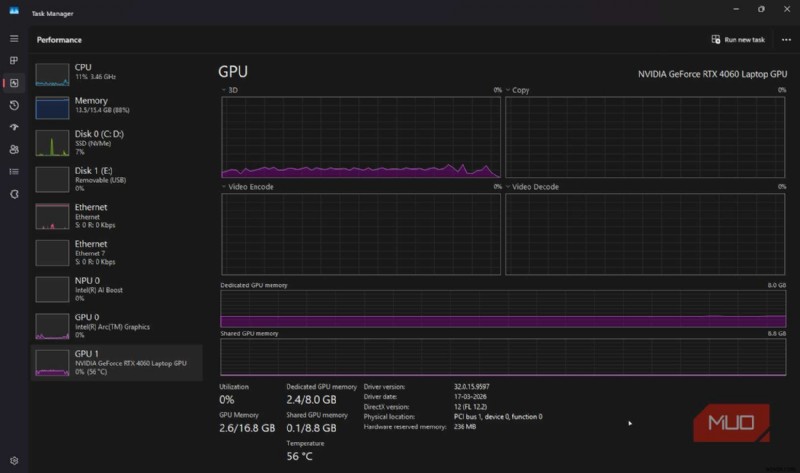Select Disk 1 (E:) removable entry

(116, 180)
